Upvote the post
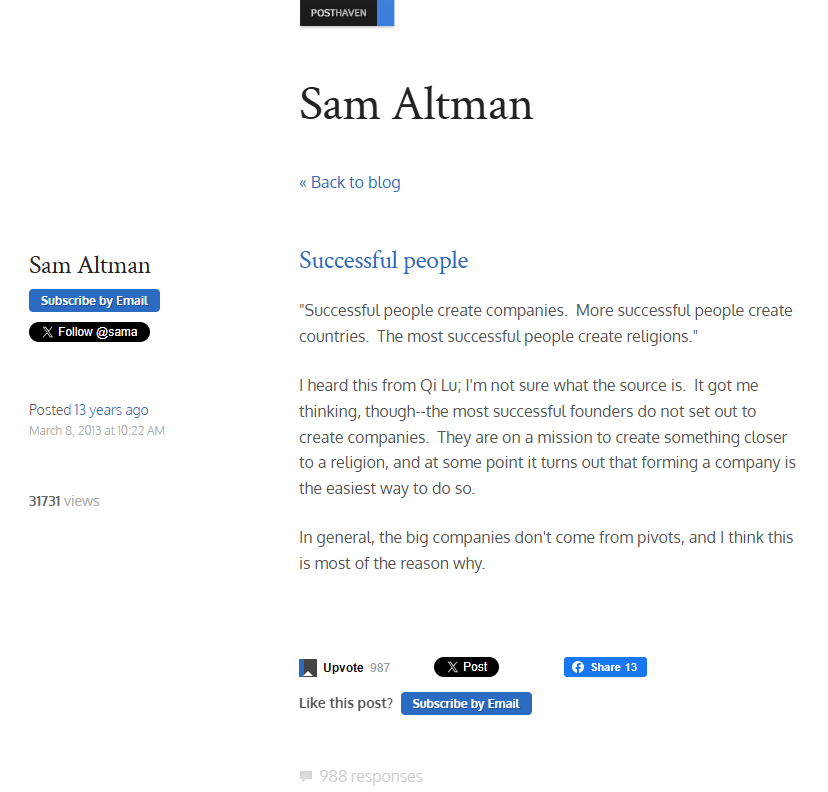This screenshot has height=792, width=828. click(x=337, y=667)
